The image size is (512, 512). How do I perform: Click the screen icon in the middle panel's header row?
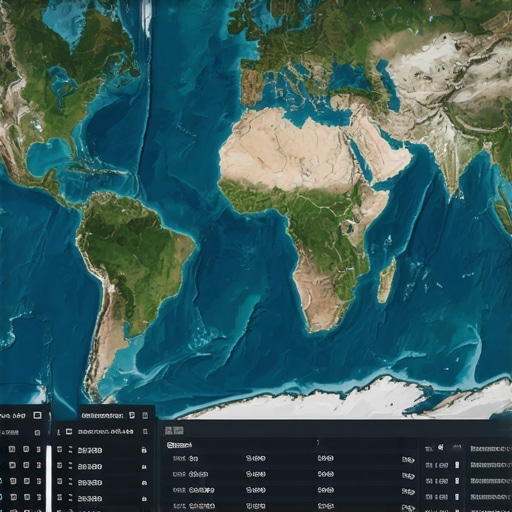[69, 431]
